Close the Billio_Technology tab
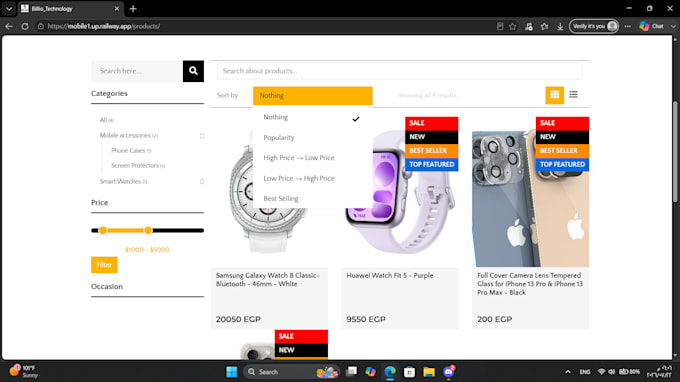This screenshot has width=680, height=382. (117, 9)
